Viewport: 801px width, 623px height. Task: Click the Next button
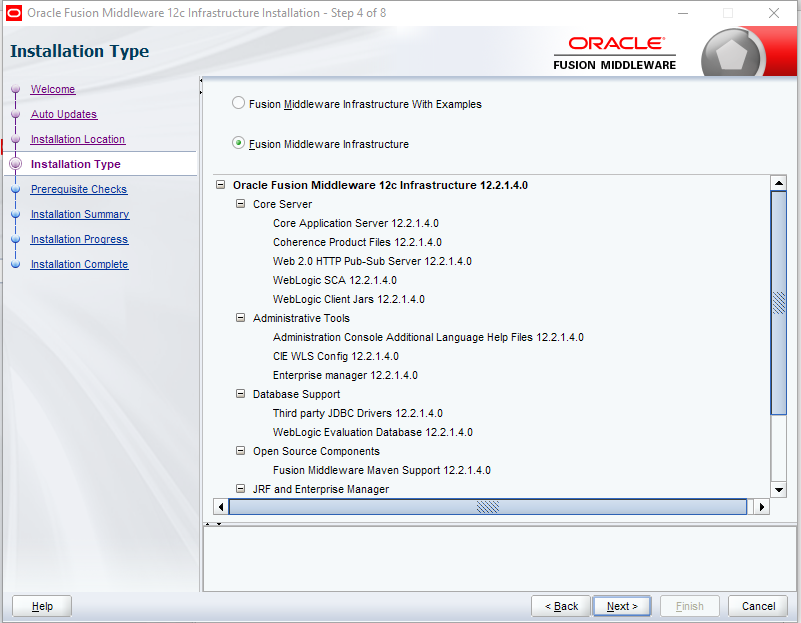[622, 606]
